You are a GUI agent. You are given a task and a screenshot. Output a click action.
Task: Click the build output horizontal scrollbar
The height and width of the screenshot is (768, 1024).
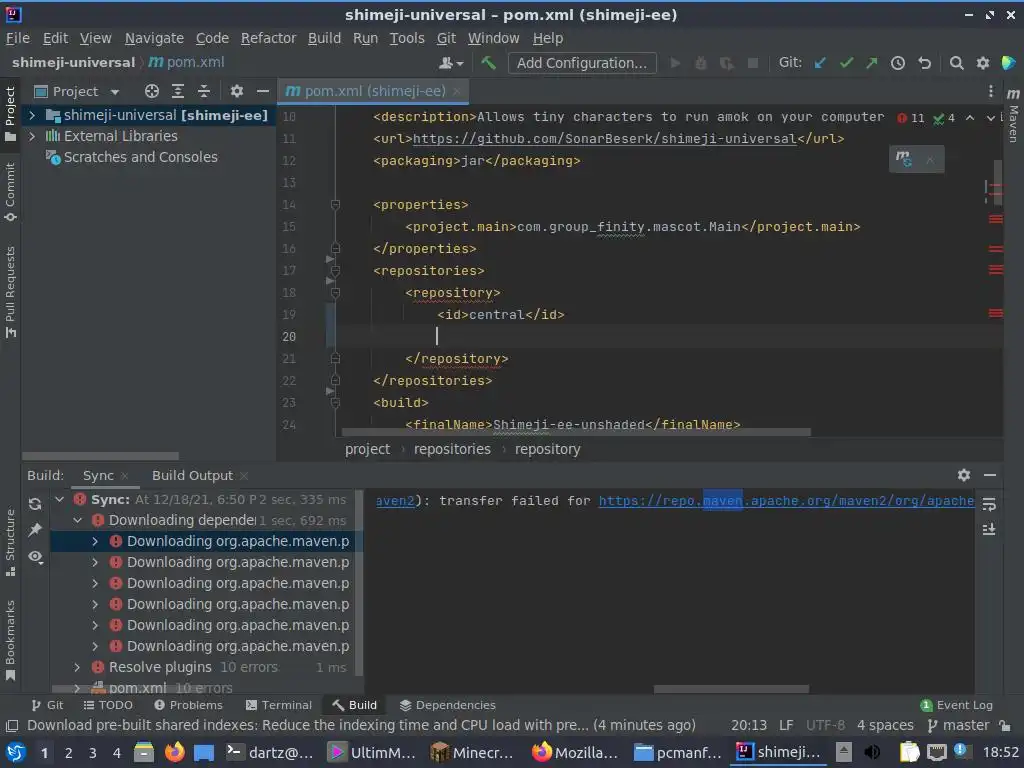(x=731, y=689)
